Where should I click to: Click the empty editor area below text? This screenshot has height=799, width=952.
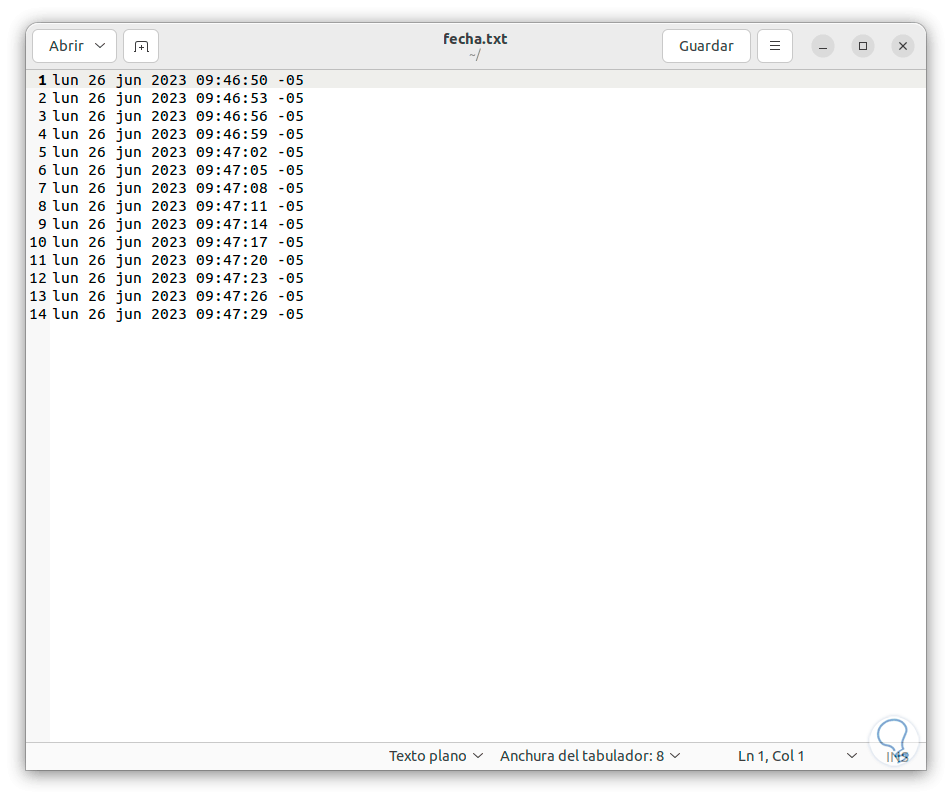tap(488, 531)
